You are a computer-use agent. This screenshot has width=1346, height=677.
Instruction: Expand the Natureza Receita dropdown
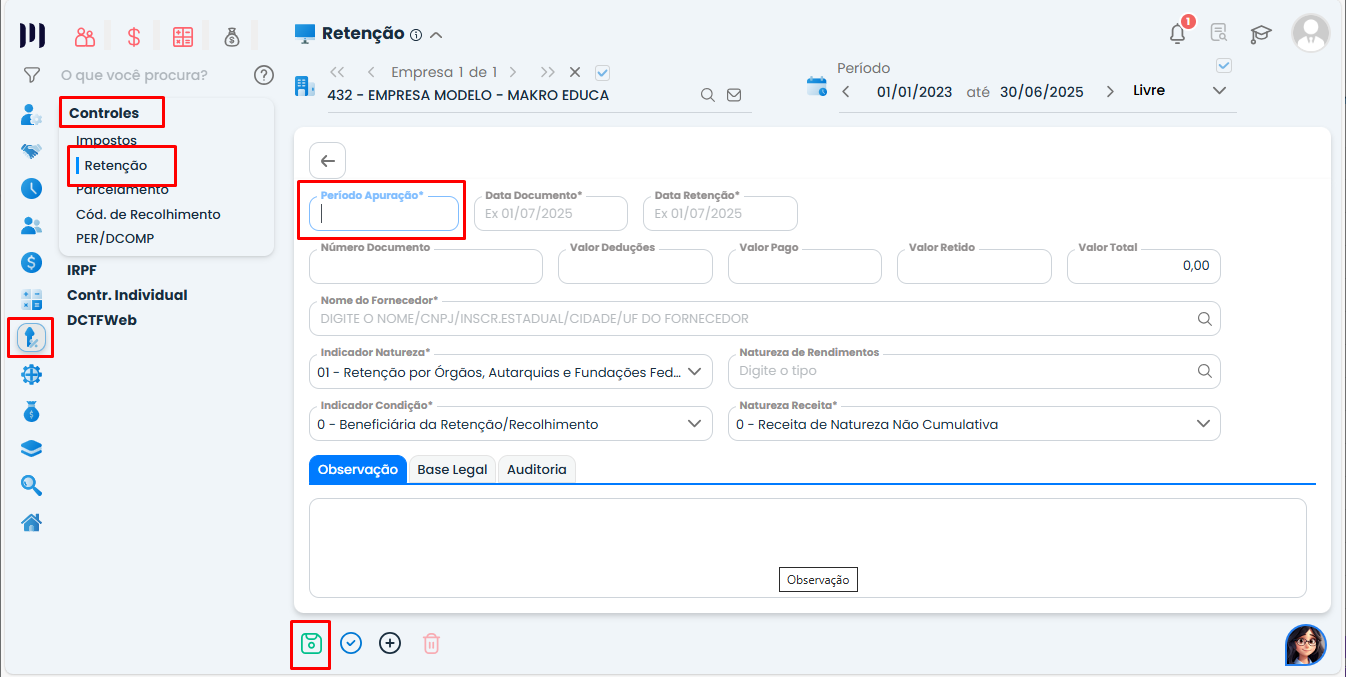point(1203,424)
